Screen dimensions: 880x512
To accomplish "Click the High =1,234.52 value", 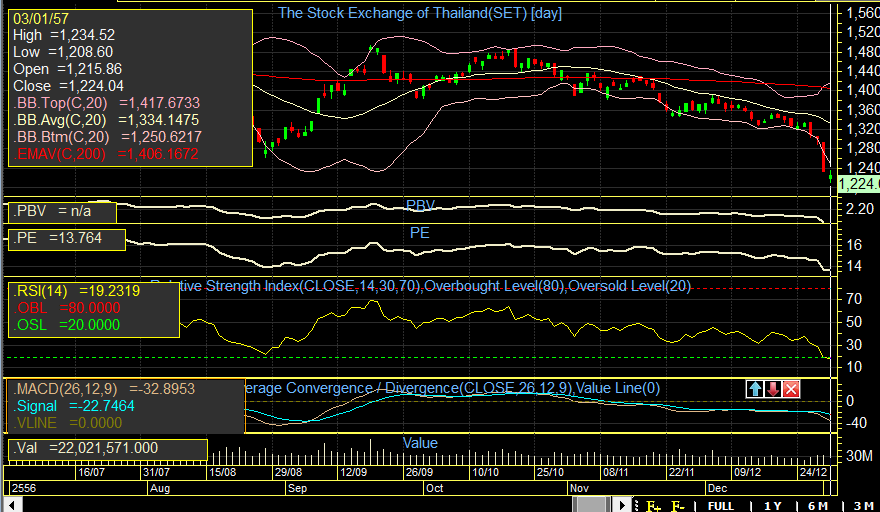I will tap(64, 35).
